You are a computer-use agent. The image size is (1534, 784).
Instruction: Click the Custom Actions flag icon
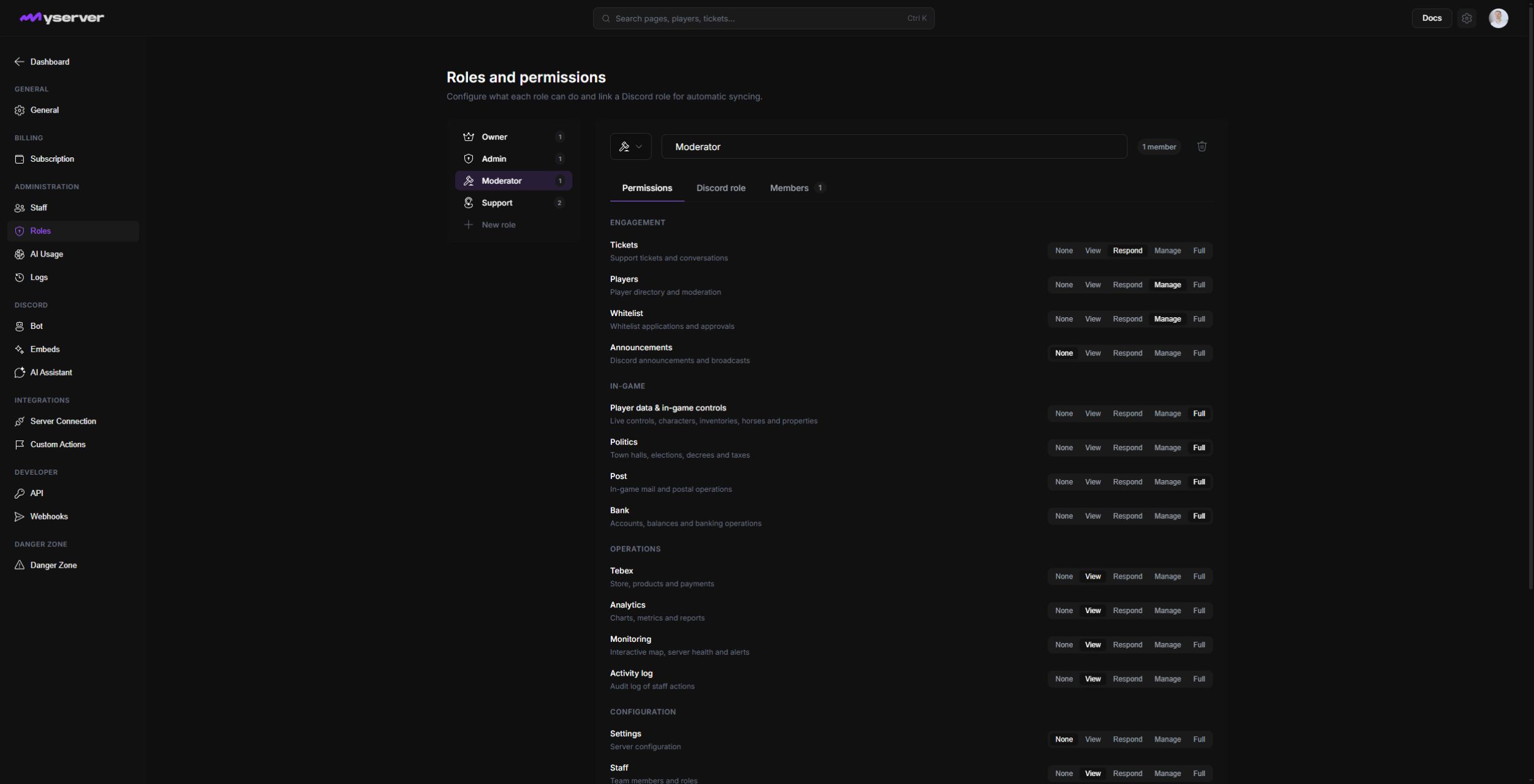[20, 445]
